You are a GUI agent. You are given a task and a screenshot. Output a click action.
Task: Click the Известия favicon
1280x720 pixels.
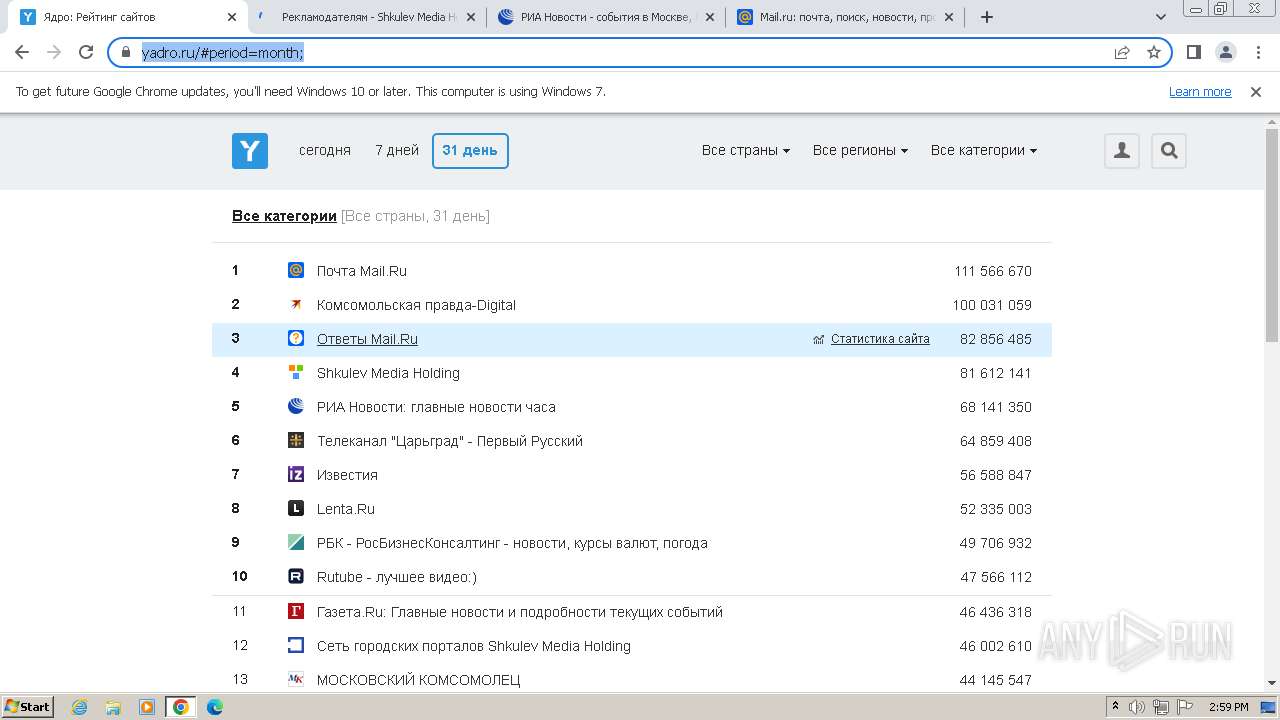(x=296, y=474)
